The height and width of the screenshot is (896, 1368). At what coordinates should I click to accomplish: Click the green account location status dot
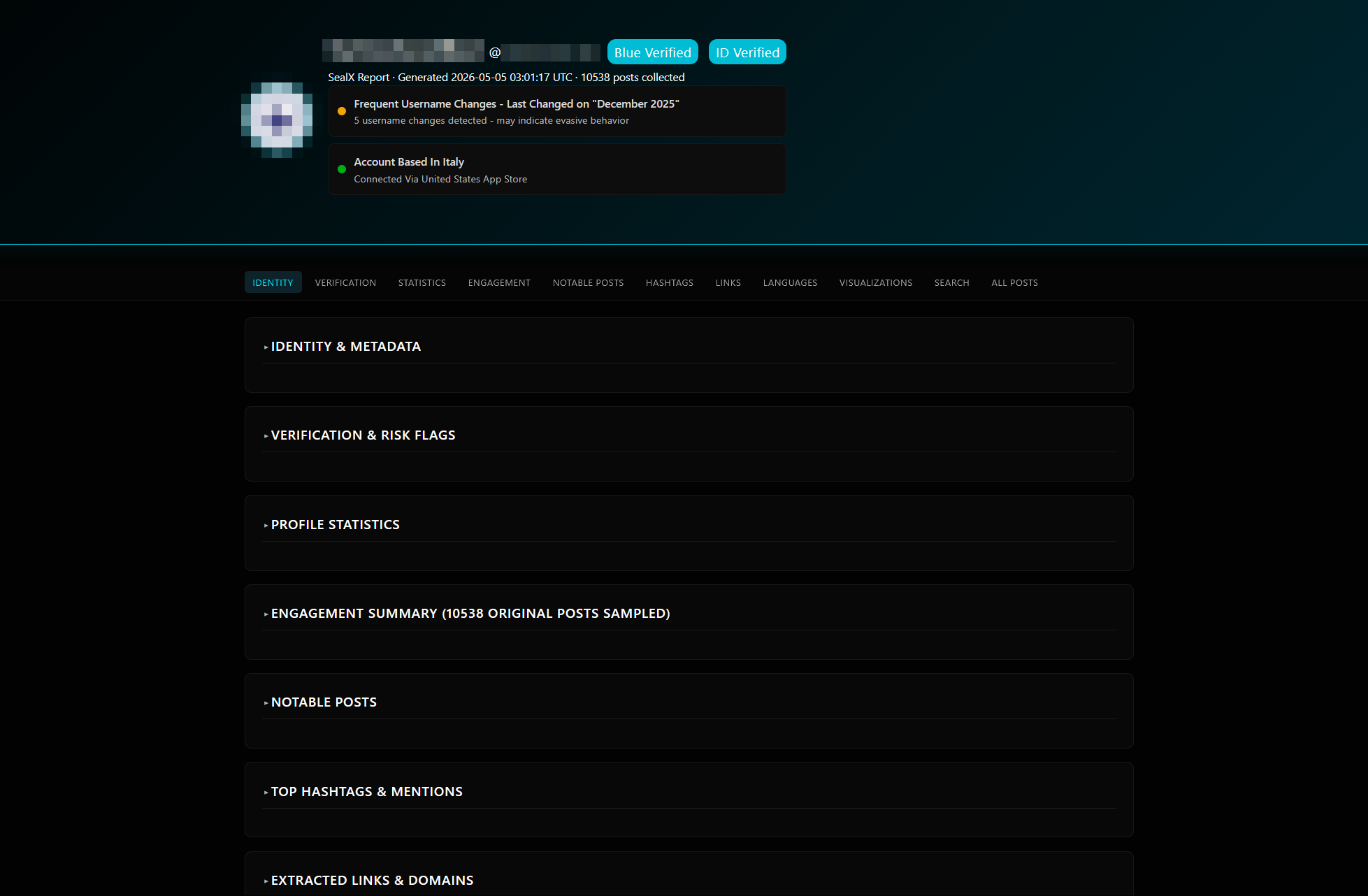tap(342, 169)
